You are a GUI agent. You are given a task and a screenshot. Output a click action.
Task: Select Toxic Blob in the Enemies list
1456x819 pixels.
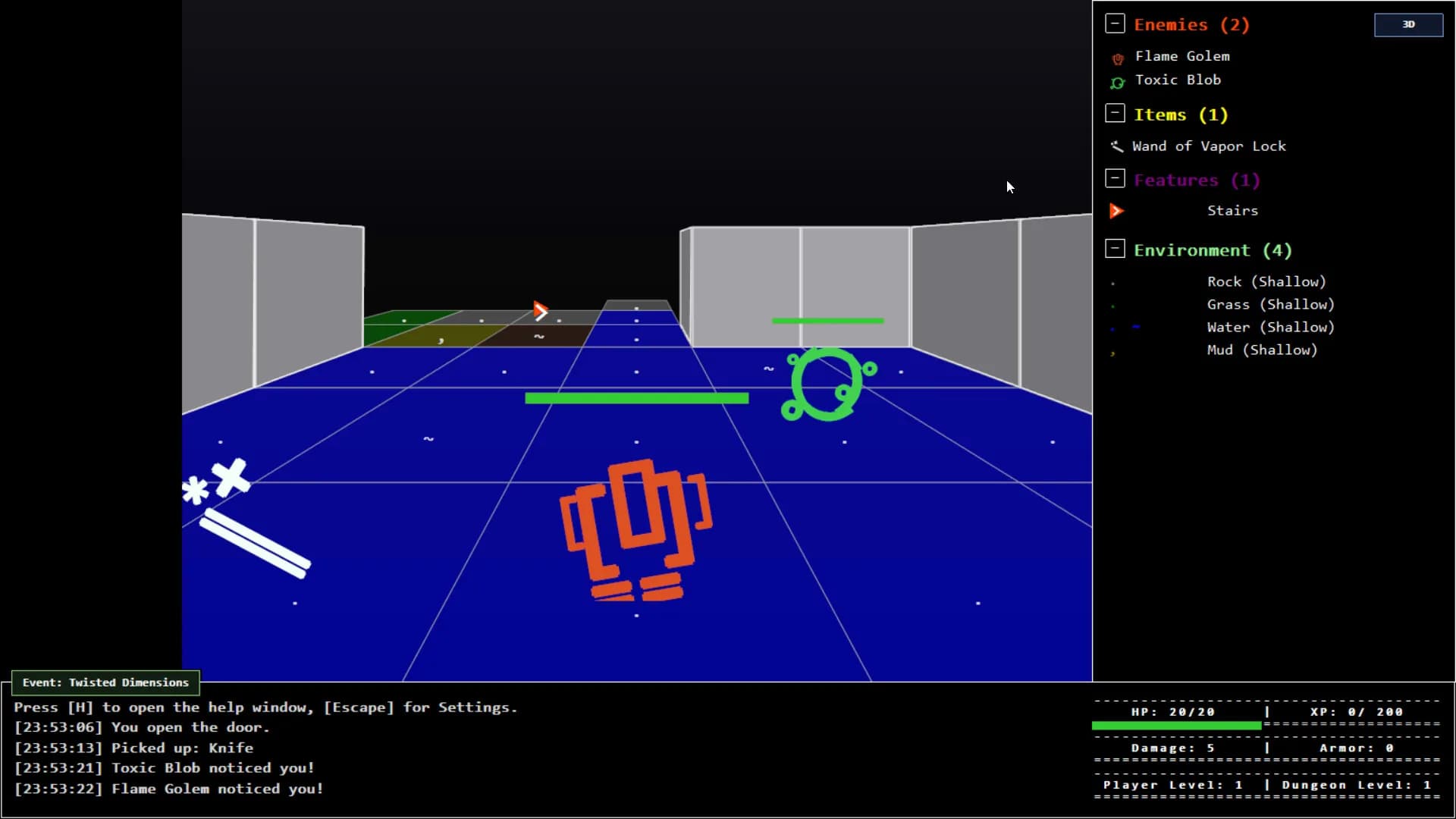click(x=1178, y=80)
